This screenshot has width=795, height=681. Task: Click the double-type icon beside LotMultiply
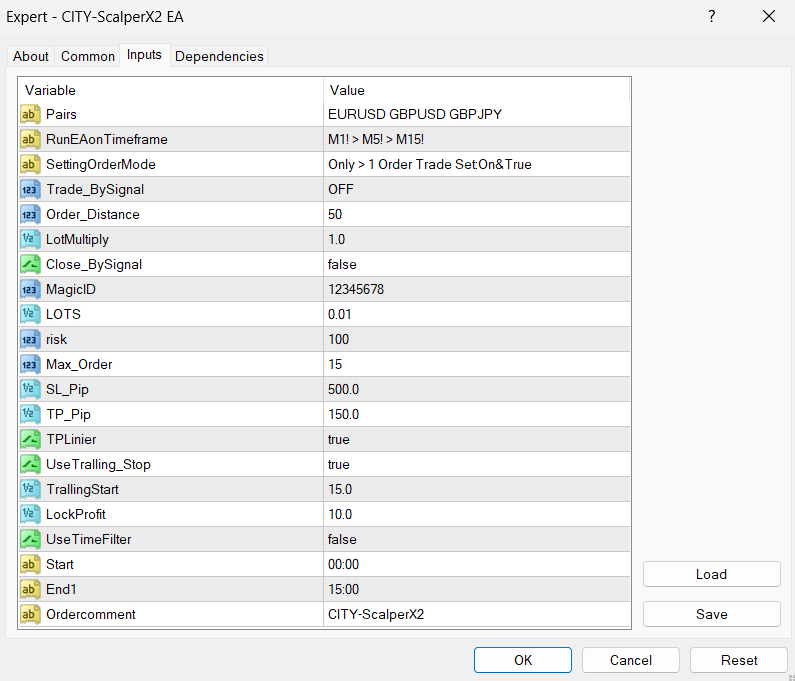pos(30,239)
